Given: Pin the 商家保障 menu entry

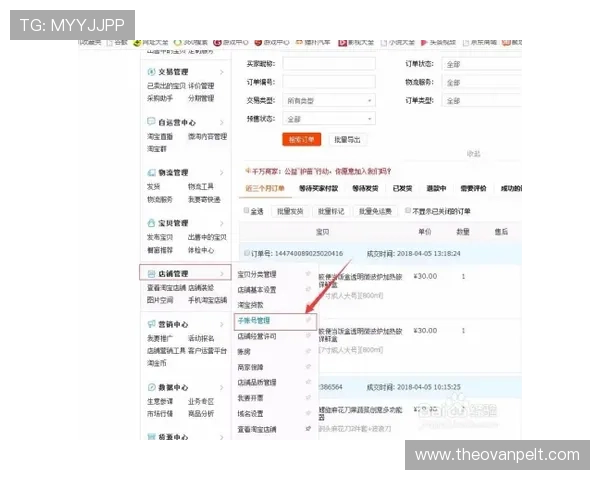Looking at the screenshot, I should tap(308, 367).
